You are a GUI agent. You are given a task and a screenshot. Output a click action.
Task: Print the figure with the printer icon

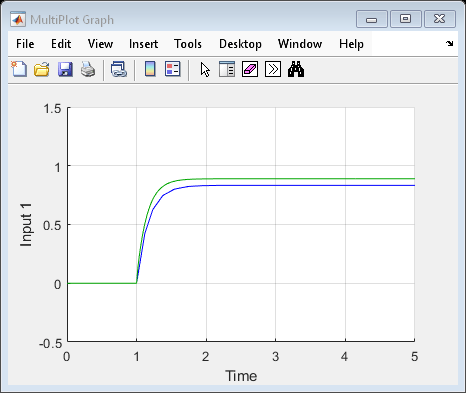88,69
